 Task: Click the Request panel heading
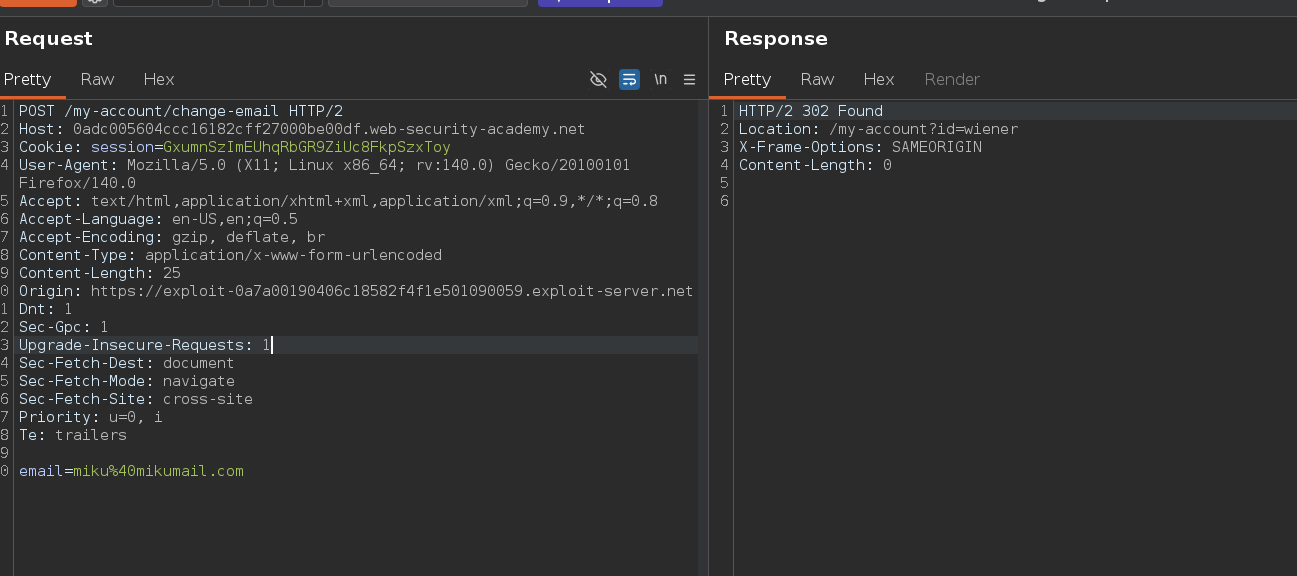48,38
